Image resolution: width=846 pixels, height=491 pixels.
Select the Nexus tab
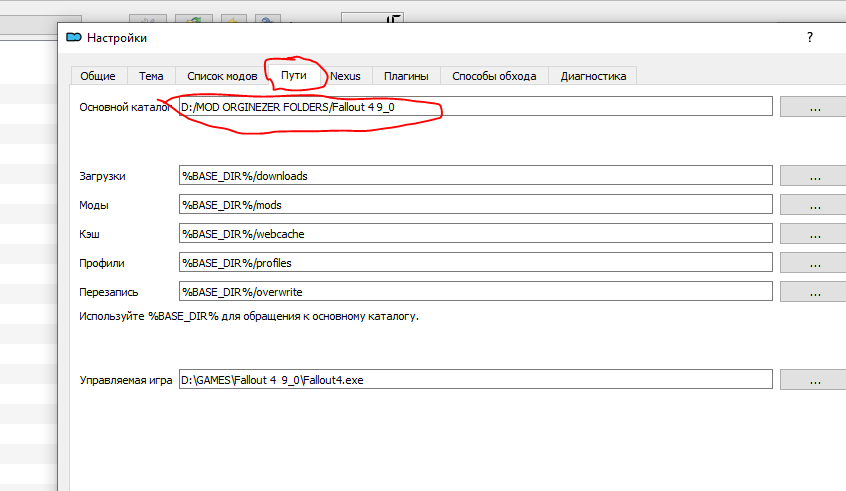click(x=345, y=76)
